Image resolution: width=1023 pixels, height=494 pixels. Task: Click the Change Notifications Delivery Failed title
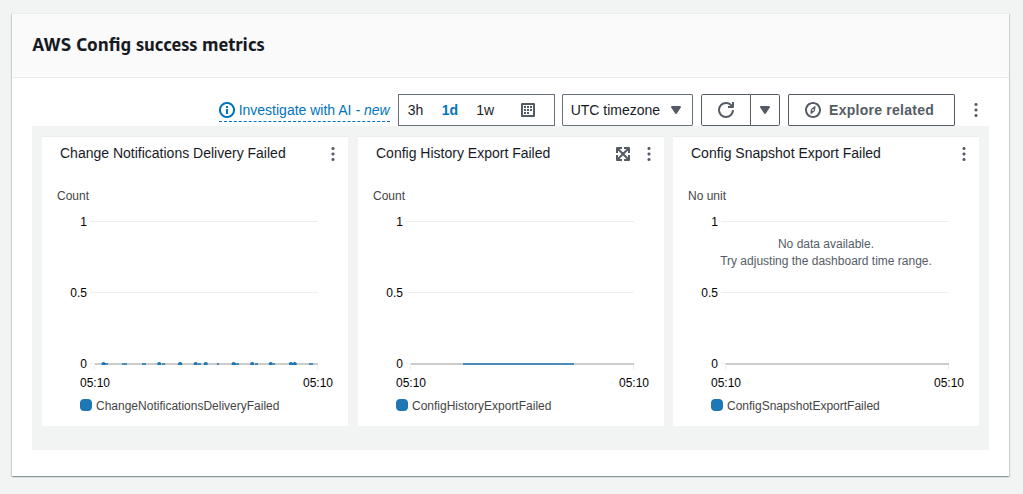173,153
